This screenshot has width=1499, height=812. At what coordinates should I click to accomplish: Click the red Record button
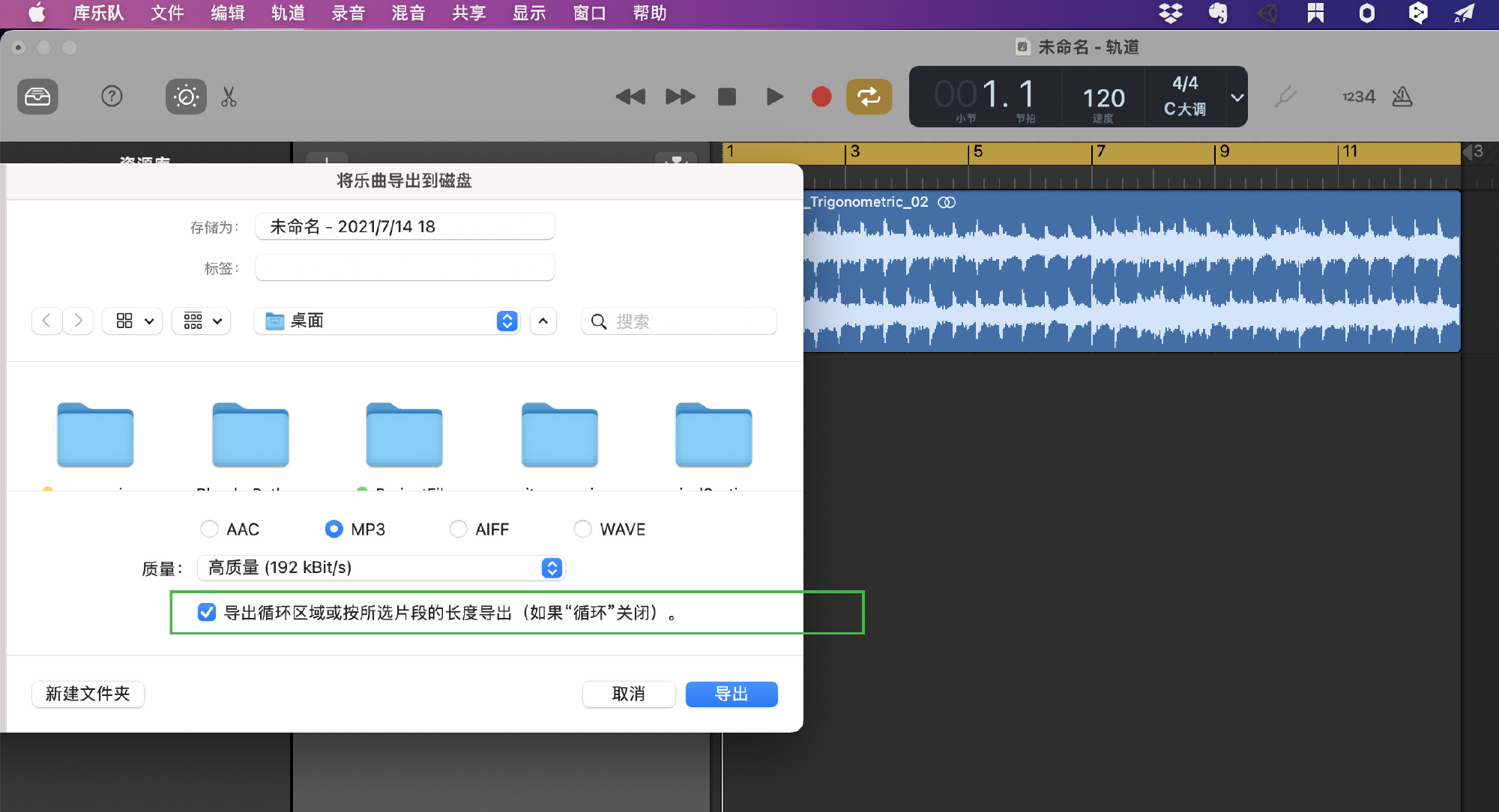coord(821,97)
